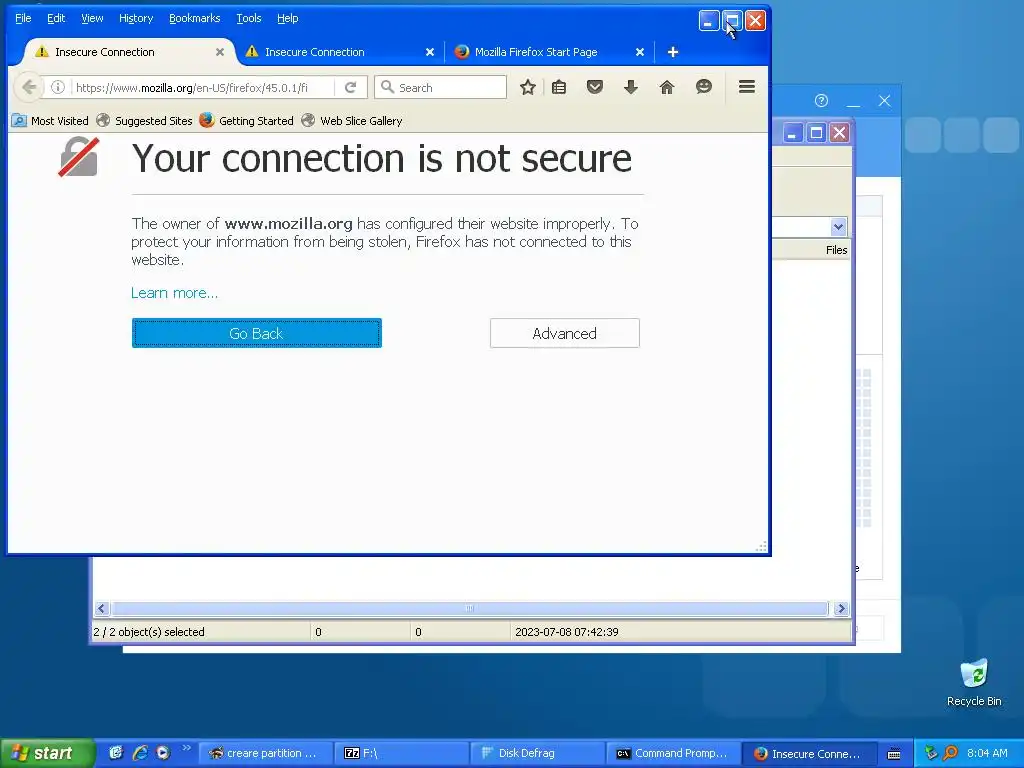Reload the current page

pos(351,87)
